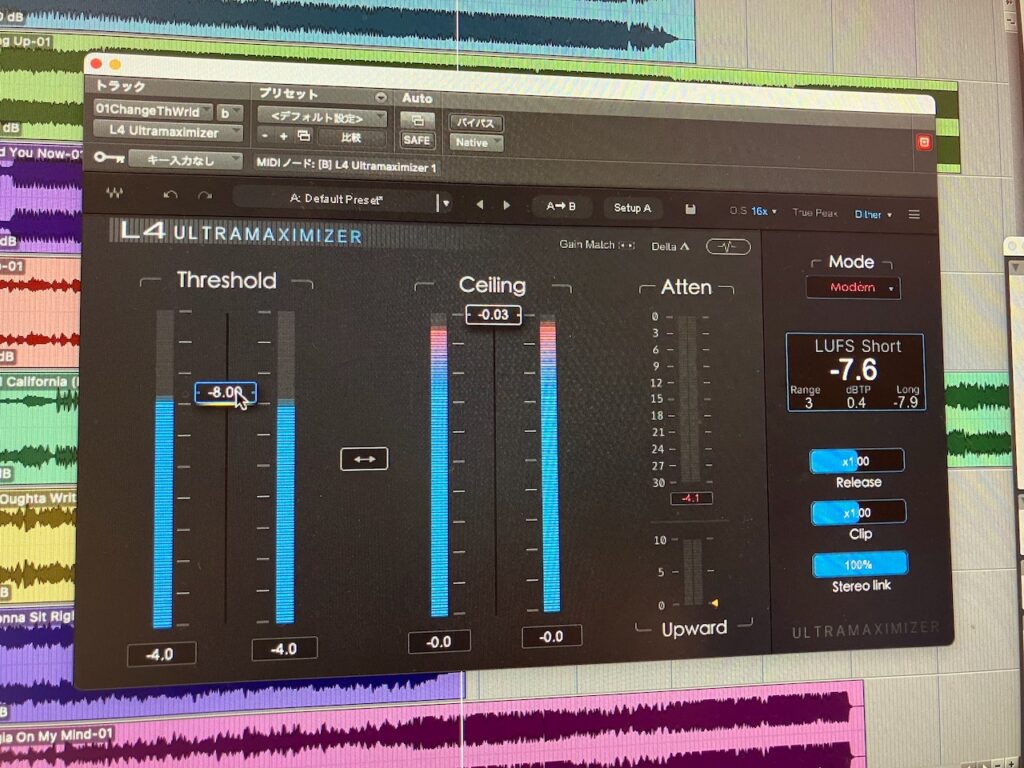Viewport: 1024px width, 768px height.
Task: Open the oversampling 16x dropdown
Action: point(765,211)
